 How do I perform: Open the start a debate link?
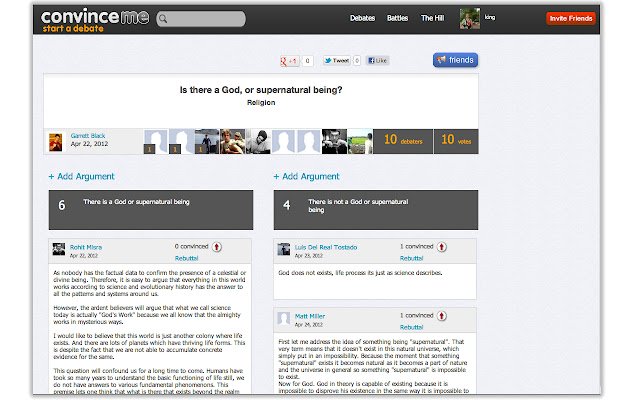[73, 29]
